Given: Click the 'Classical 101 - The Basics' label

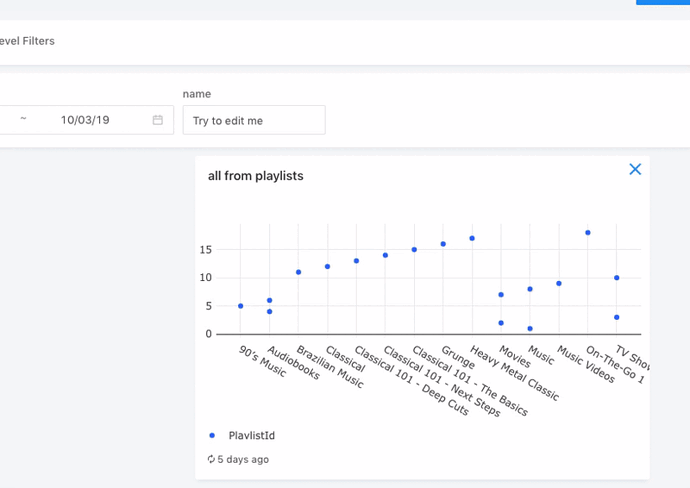Looking at the screenshot, I should pyautogui.click(x=470, y=381).
